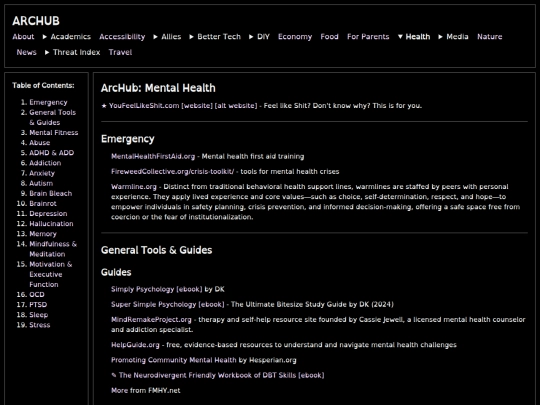
Task: Jump to General Tools & Guides in contents
Action: coord(52,117)
